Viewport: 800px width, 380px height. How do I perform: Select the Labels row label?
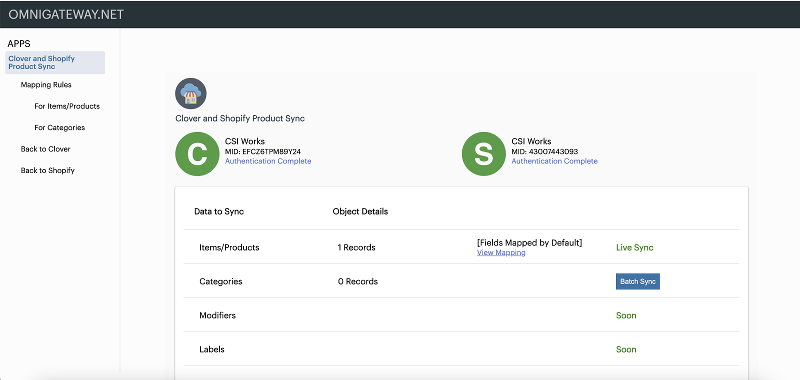tap(212, 349)
